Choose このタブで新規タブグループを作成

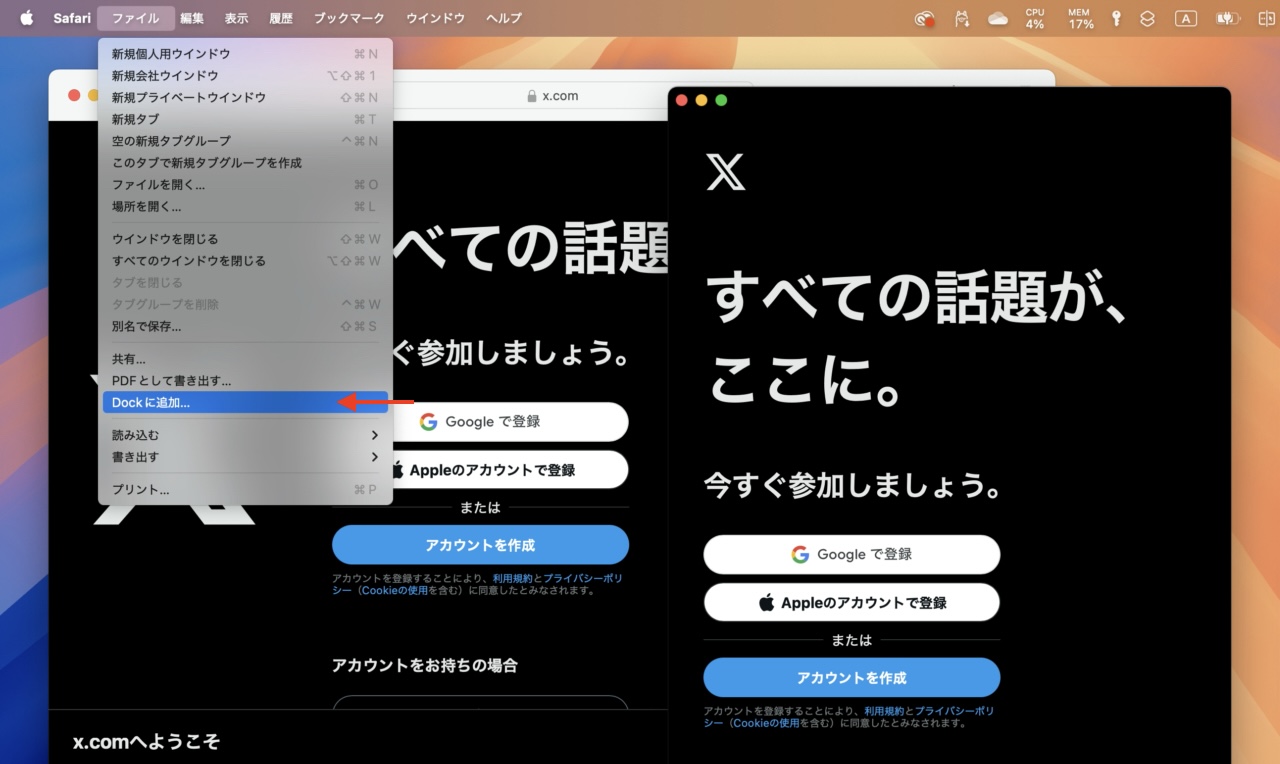pos(245,163)
